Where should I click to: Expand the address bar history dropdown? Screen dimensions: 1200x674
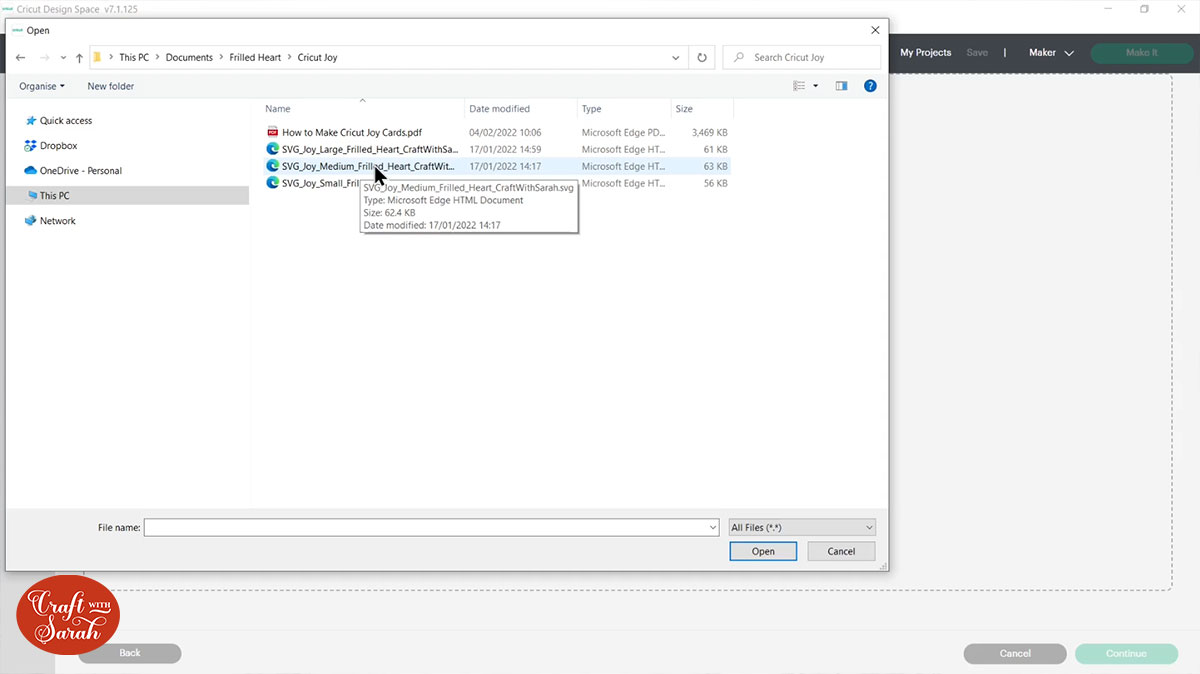pyautogui.click(x=676, y=58)
